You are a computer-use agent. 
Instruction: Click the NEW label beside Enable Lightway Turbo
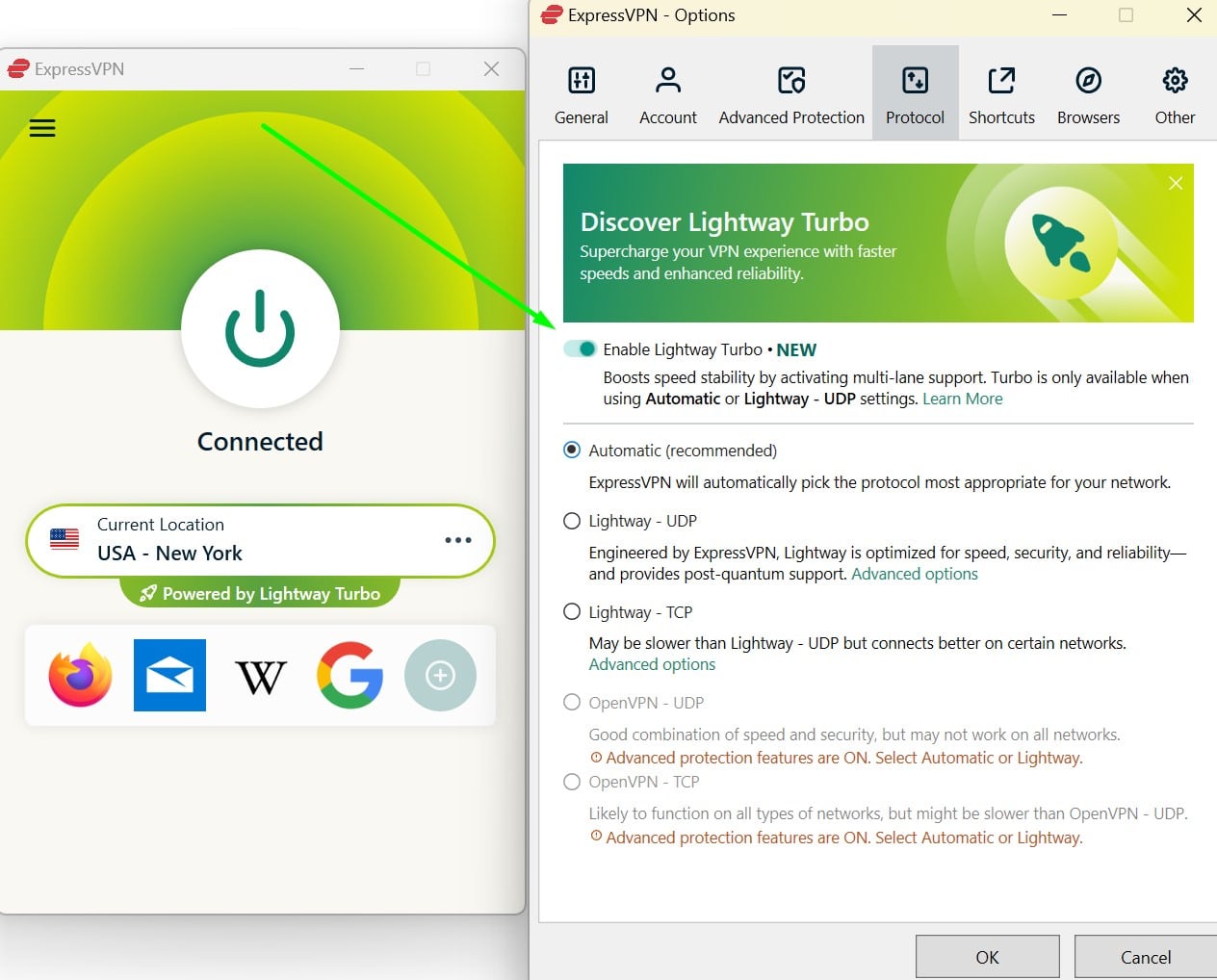(796, 349)
